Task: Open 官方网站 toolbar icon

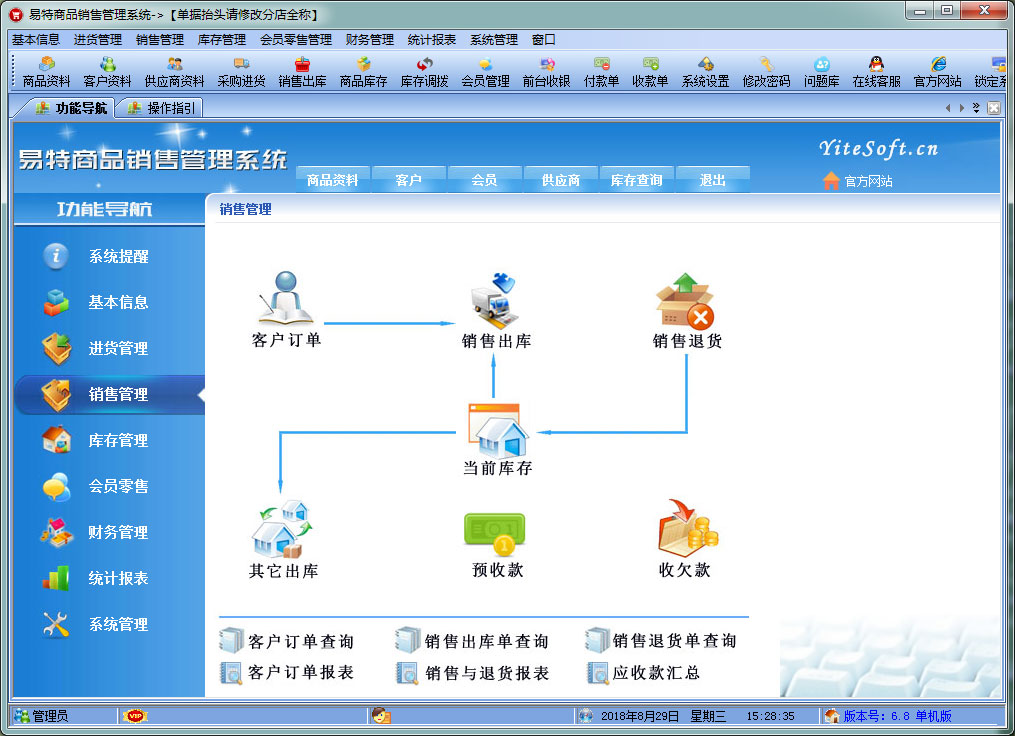Action: pyautogui.click(x=937, y=72)
